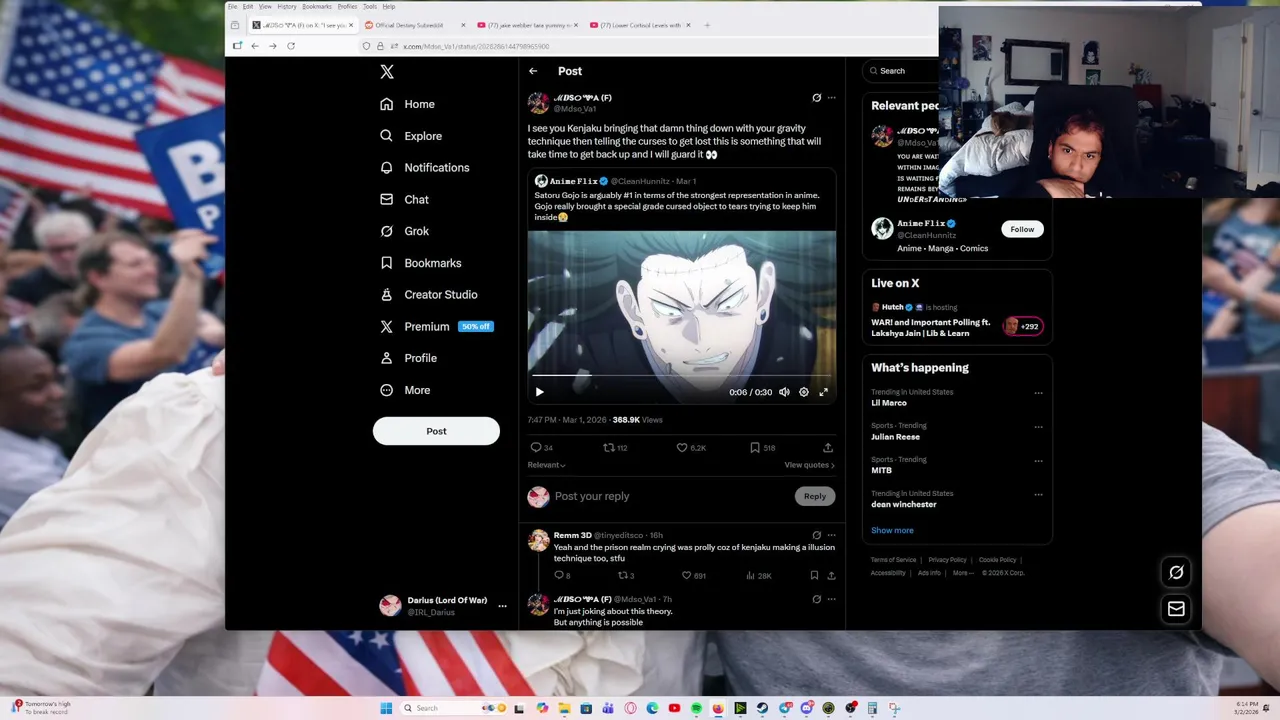The image size is (1280, 720).
Task: Open options for MITB trend
Action: pos(1038,461)
